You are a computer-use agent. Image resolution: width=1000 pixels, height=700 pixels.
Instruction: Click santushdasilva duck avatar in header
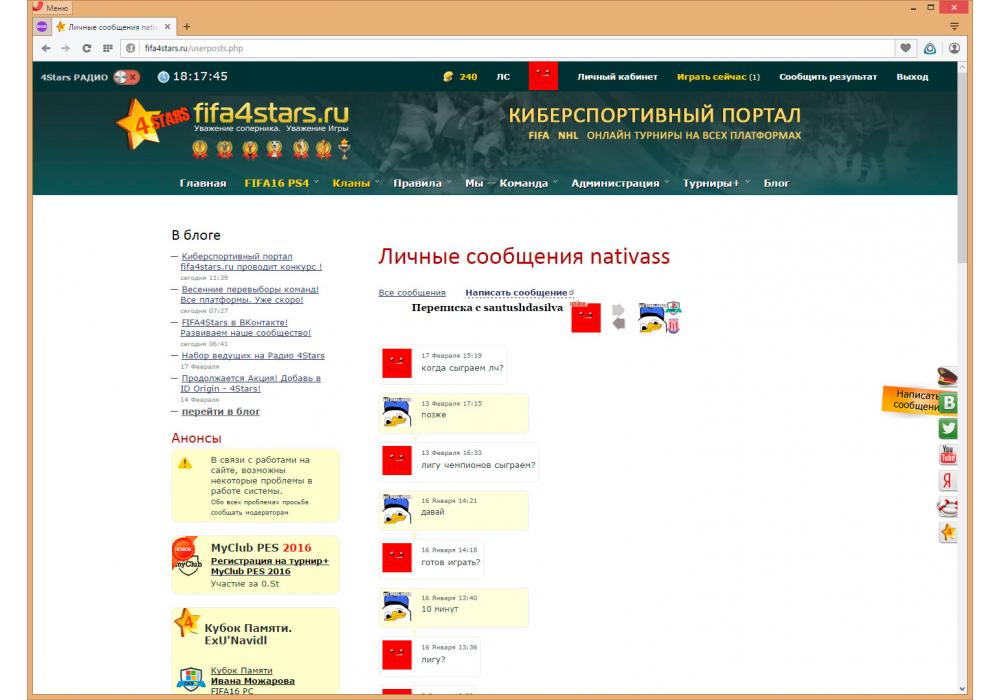point(651,318)
